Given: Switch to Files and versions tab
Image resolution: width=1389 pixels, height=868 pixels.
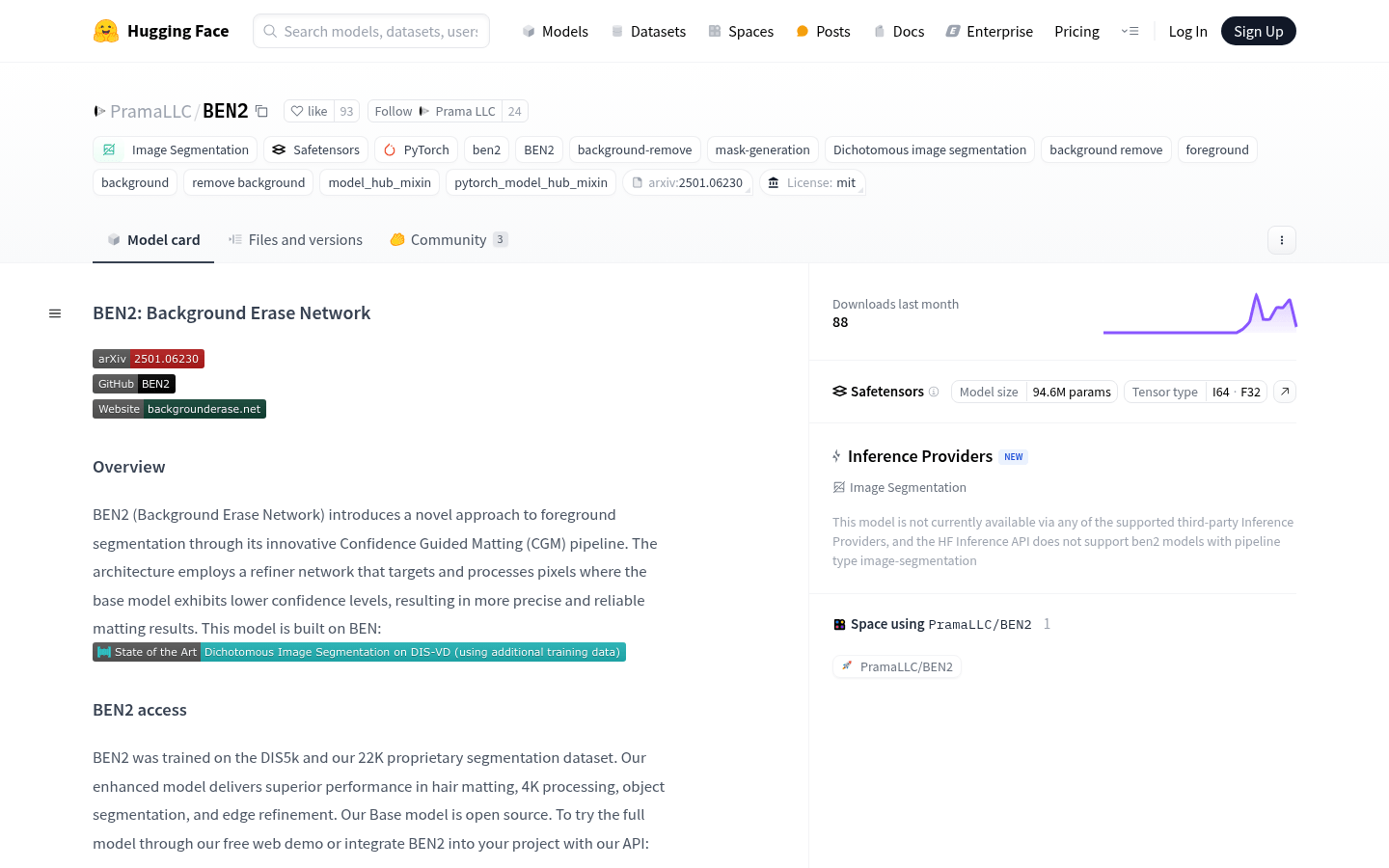Looking at the screenshot, I should pos(295,239).
